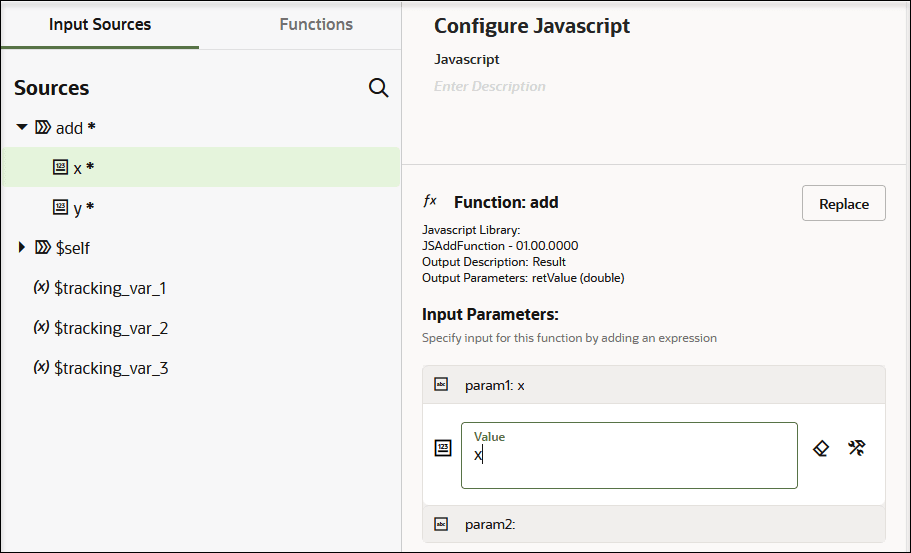Click the numeric type icon beside x
911x553 pixels.
(x=61, y=168)
